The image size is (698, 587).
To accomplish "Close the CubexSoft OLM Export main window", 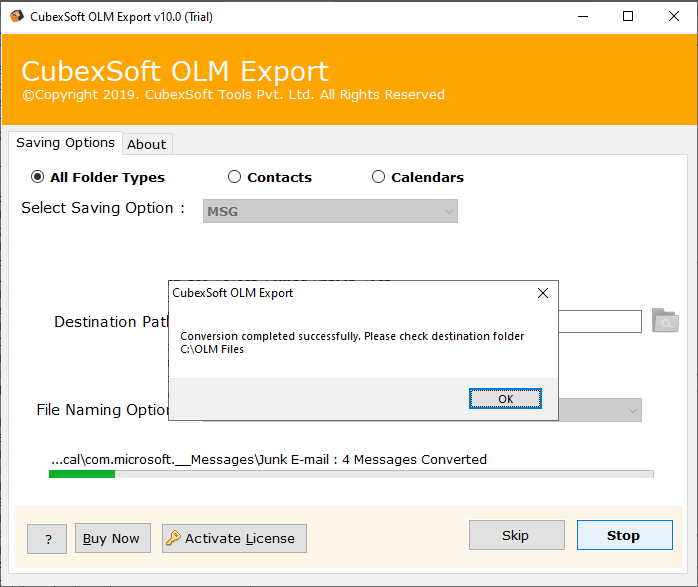I will tap(674, 16).
